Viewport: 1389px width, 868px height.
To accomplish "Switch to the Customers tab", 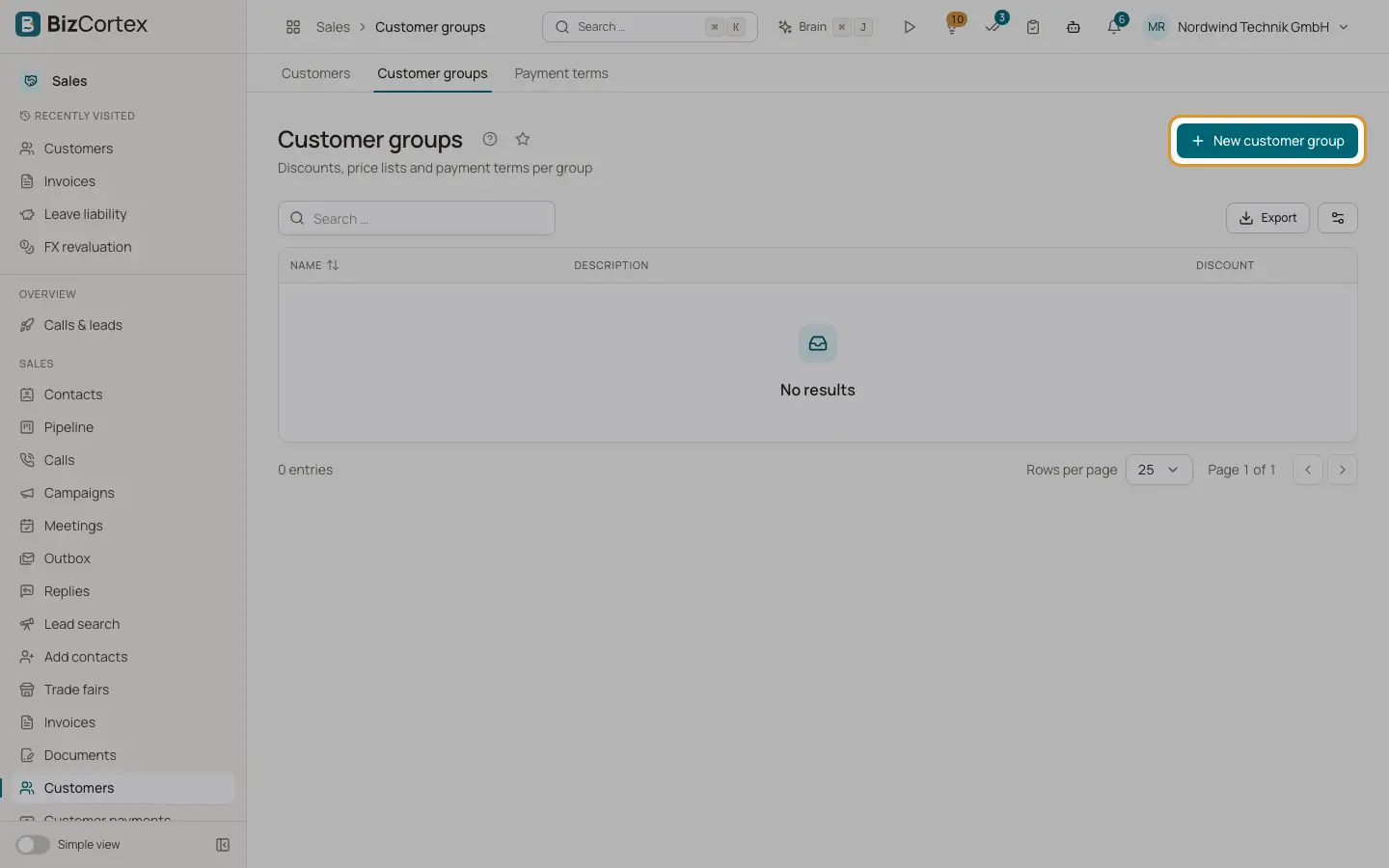I will coord(315,73).
